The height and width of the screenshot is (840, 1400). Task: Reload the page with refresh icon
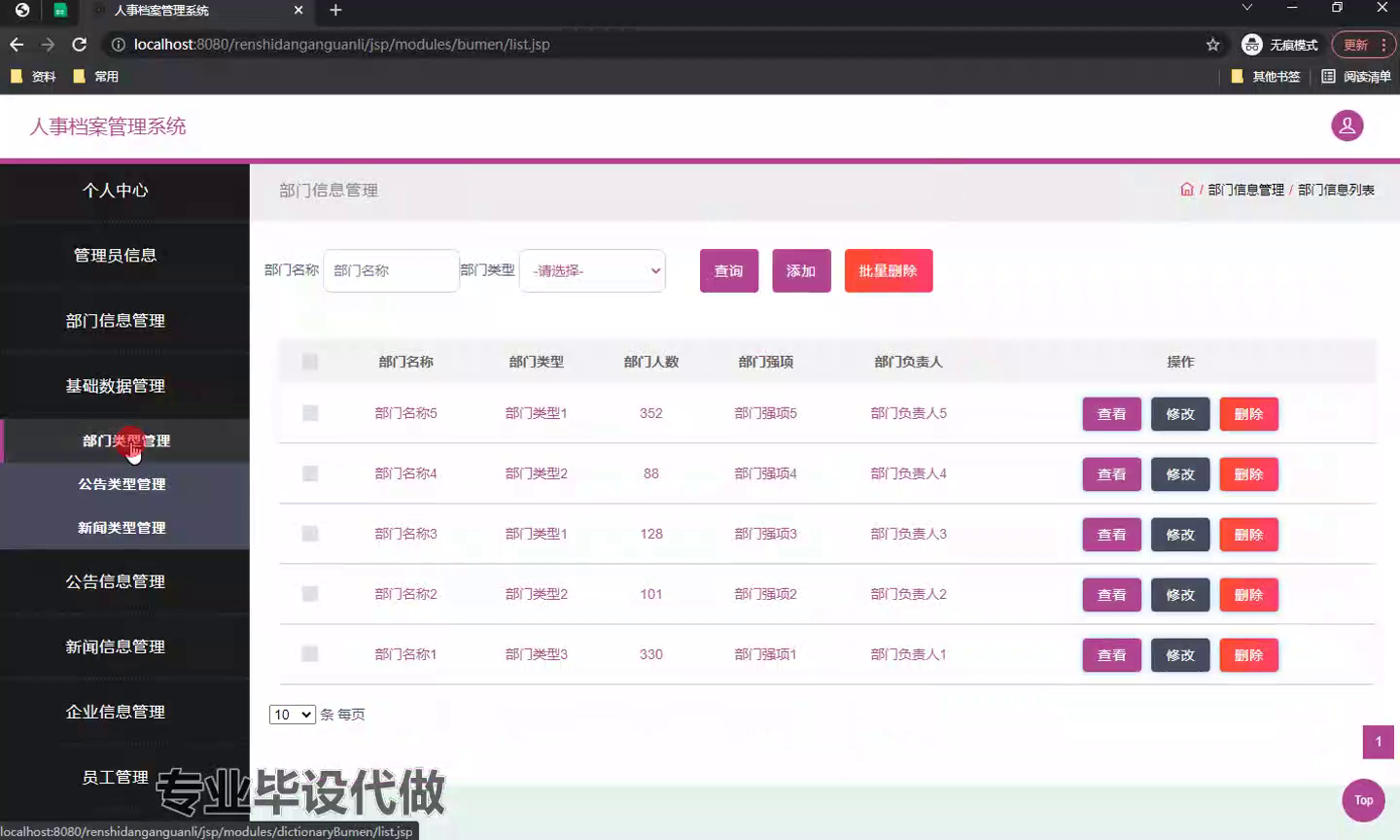(80, 45)
